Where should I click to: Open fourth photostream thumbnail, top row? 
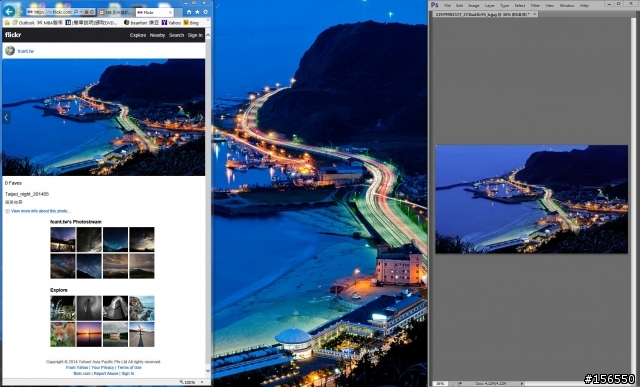pyautogui.click(x=142, y=239)
